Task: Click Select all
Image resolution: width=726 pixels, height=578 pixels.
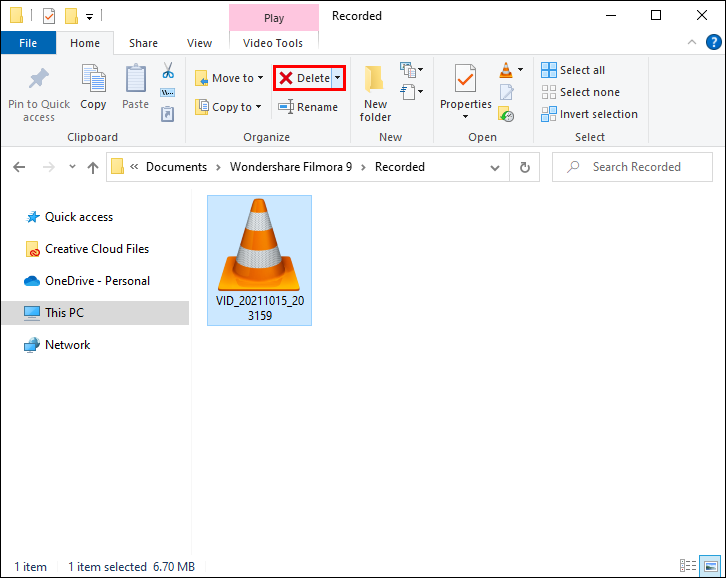Action: (573, 70)
